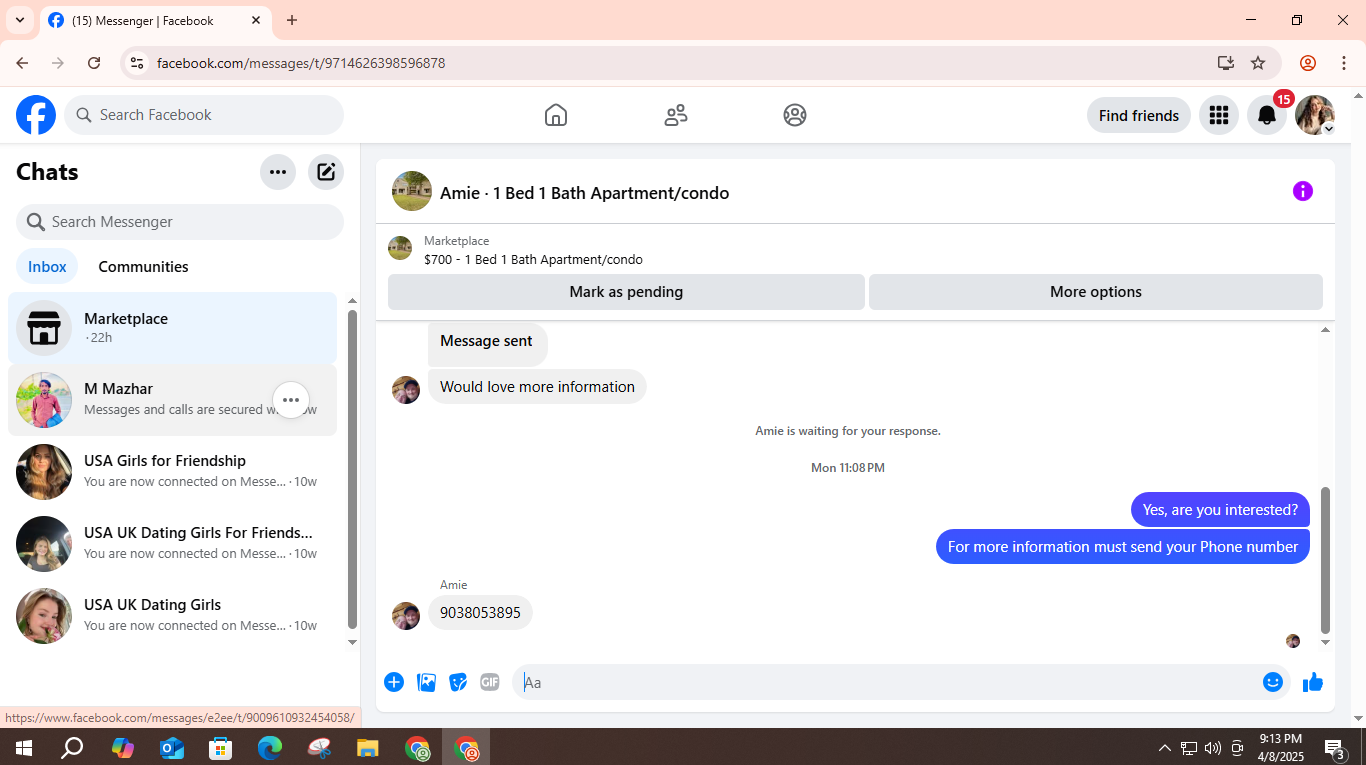Open Chrome three-dot menu
Screen dimensions: 1366x765
click(1344, 63)
